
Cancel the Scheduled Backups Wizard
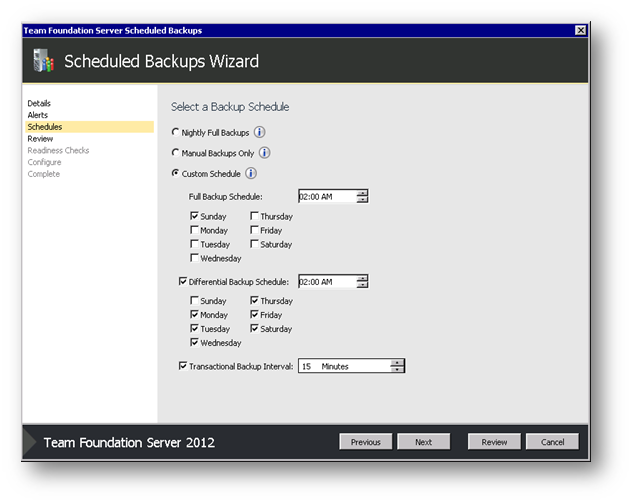pos(552,442)
